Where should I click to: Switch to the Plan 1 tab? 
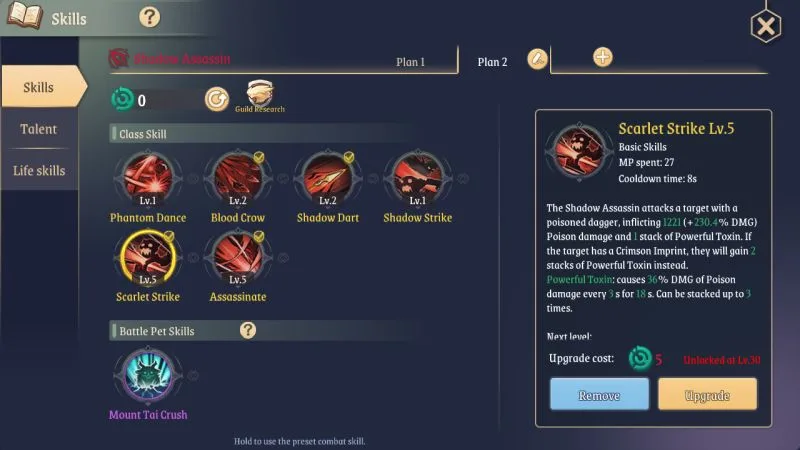pyautogui.click(x=410, y=62)
